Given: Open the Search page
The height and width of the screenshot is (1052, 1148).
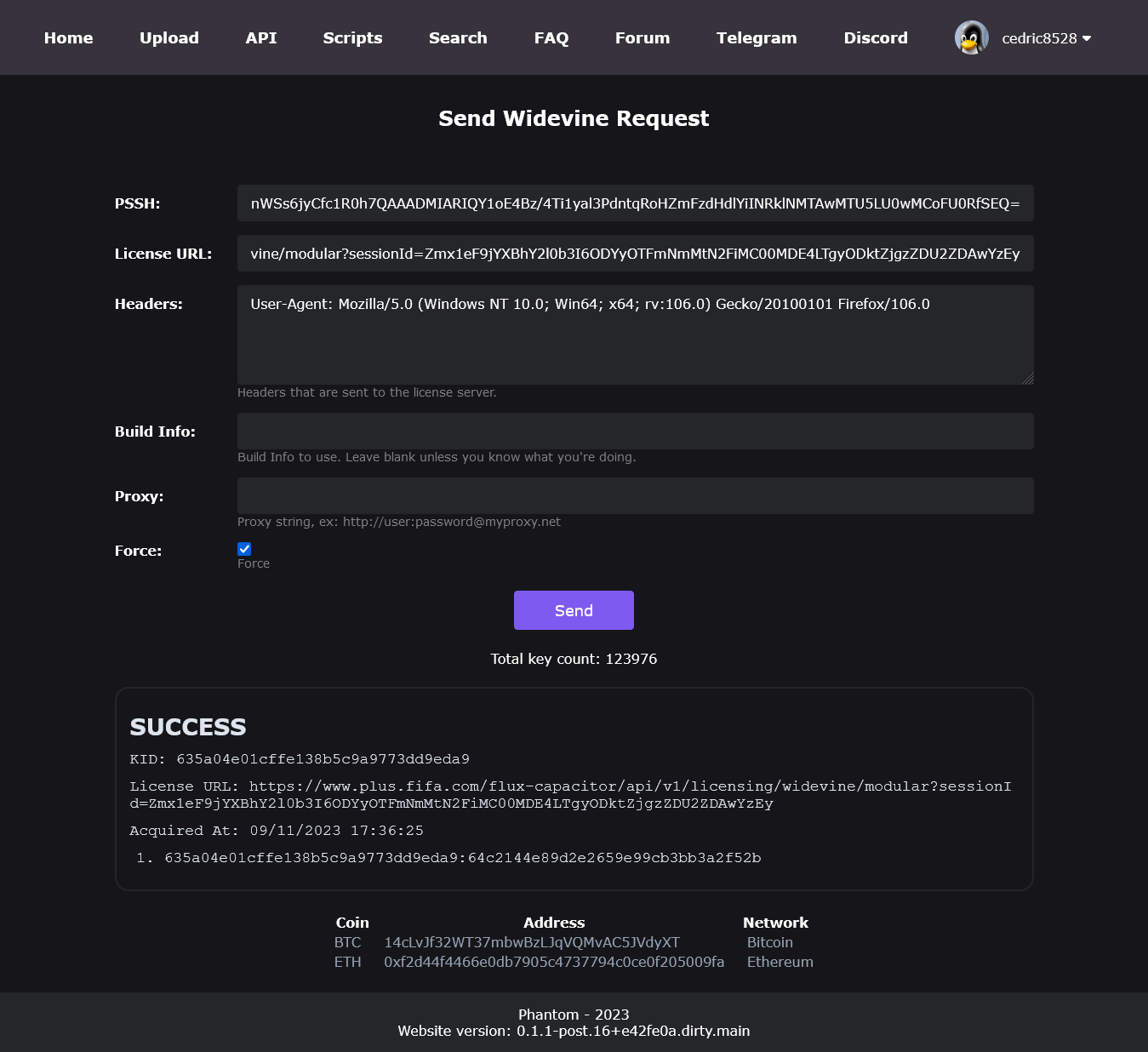Looking at the screenshot, I should tap(458, 38).
